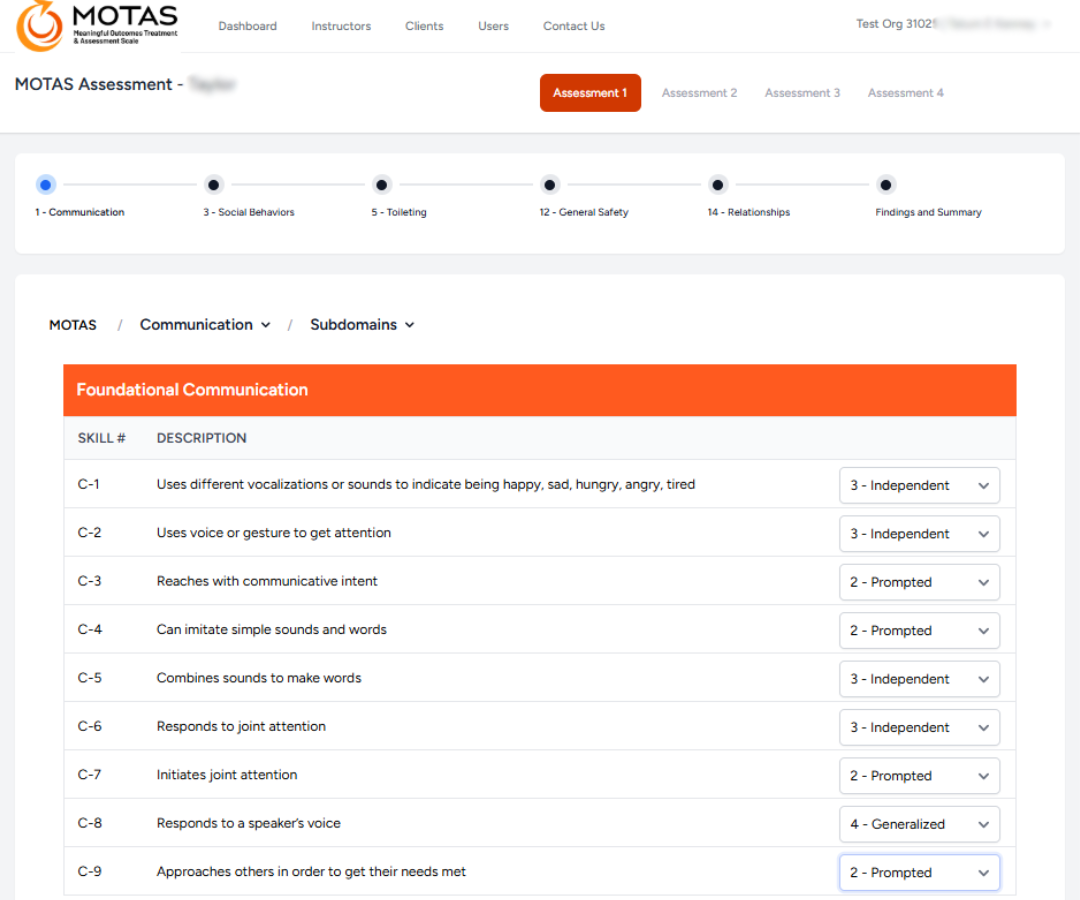Open the Dashboard page
The height and width of the screenshot is (900, 1080).
(248, 26)
